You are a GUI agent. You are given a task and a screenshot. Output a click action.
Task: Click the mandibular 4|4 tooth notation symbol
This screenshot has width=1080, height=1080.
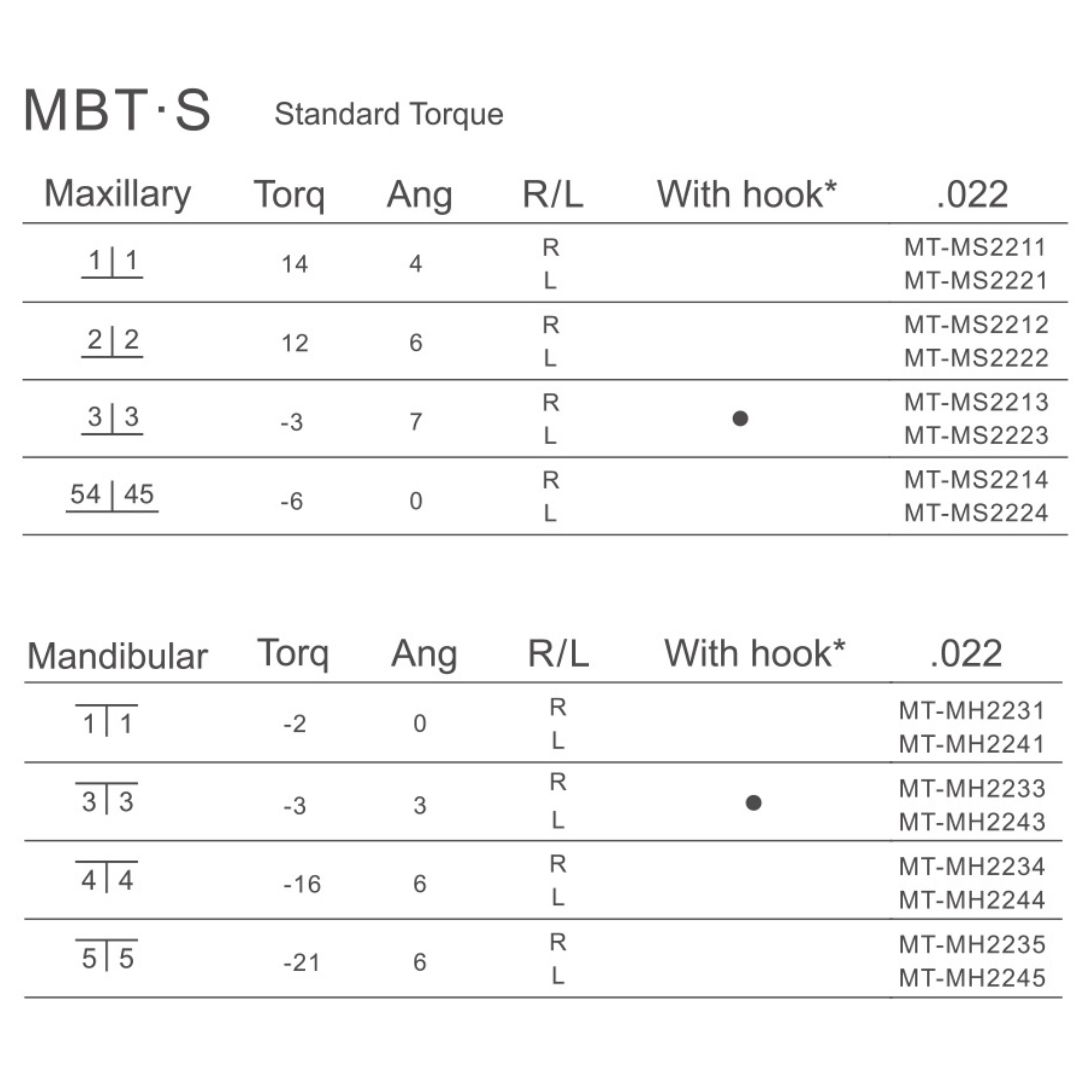(x=107, y=880)
